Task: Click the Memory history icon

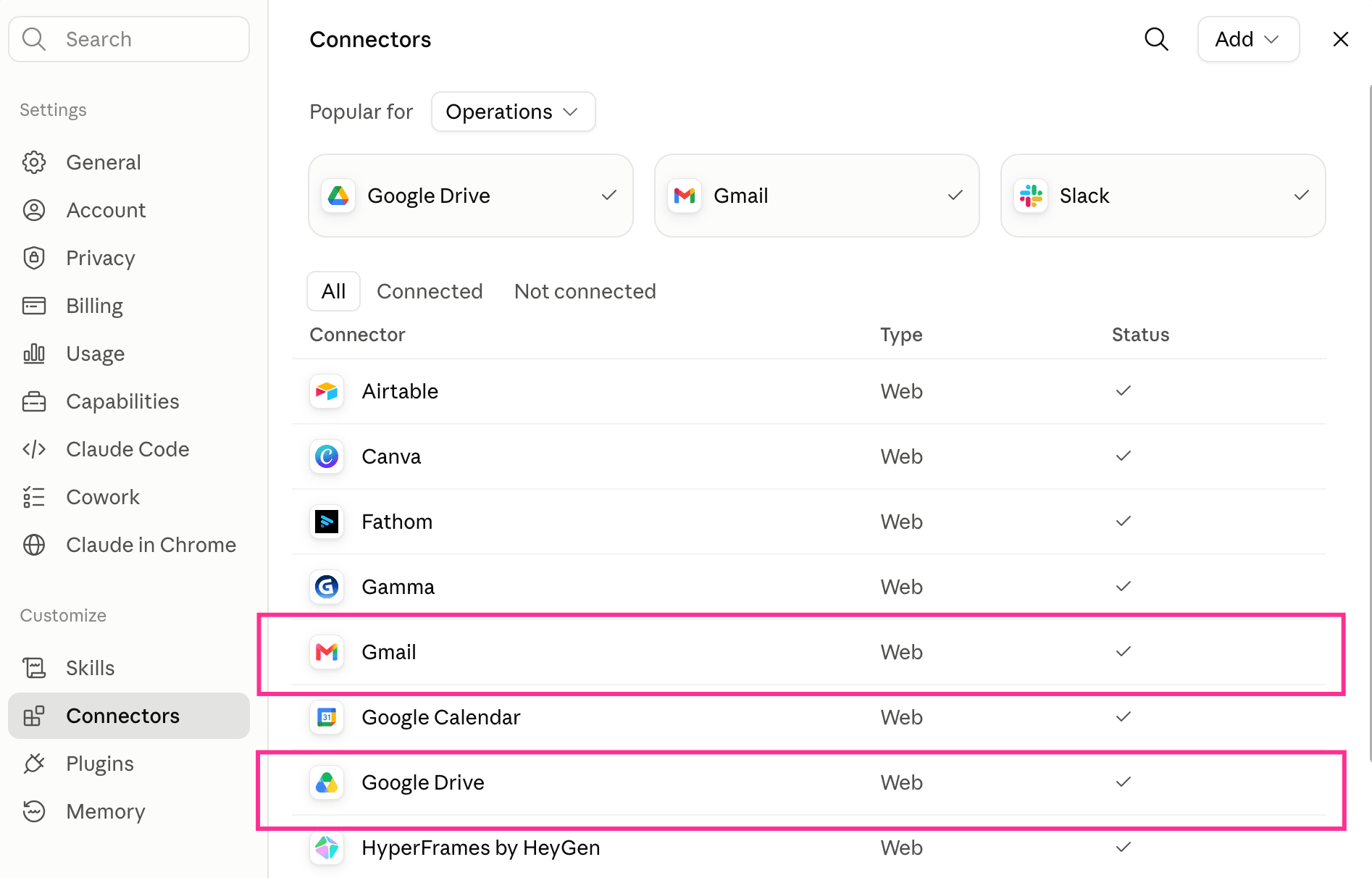Action: [34, 811]
